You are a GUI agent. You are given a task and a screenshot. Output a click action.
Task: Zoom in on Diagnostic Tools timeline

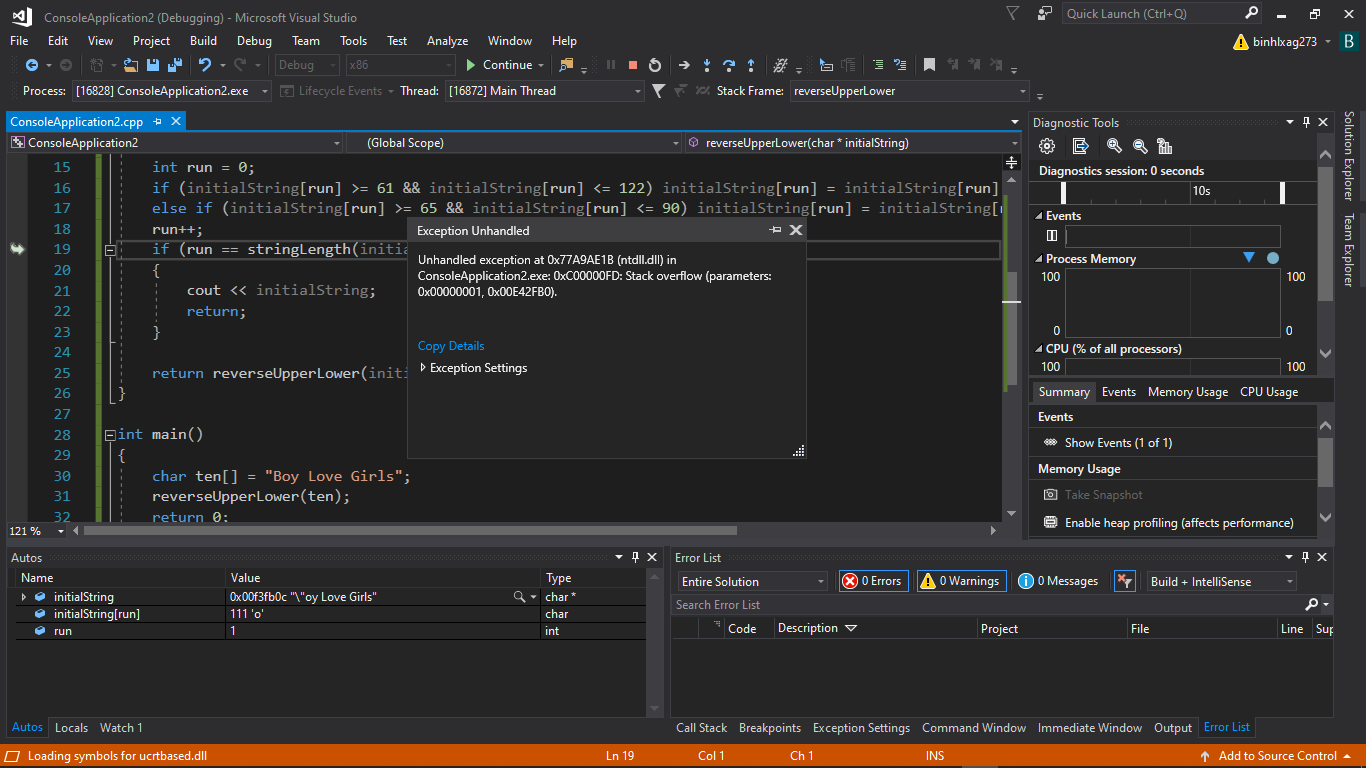point(1114,146)
